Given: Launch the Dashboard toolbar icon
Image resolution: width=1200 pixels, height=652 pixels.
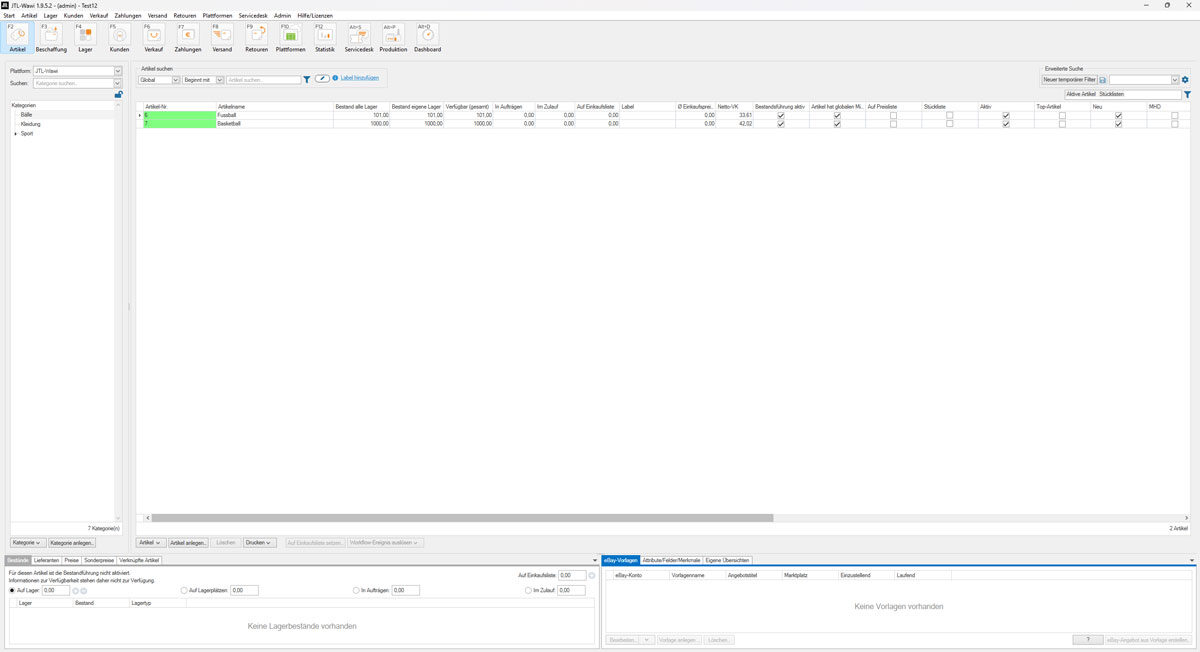Looking at the screenshot, I should coord(427,38).
